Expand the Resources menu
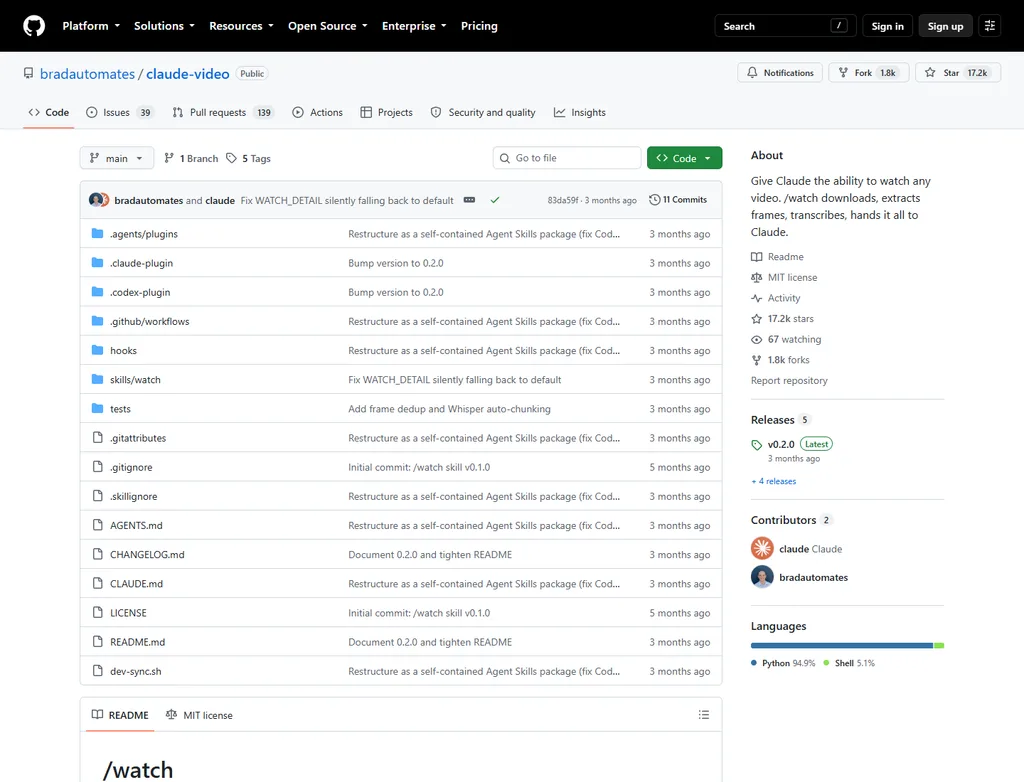Viewport: 1024px width, 782px height. pos(241,26)
